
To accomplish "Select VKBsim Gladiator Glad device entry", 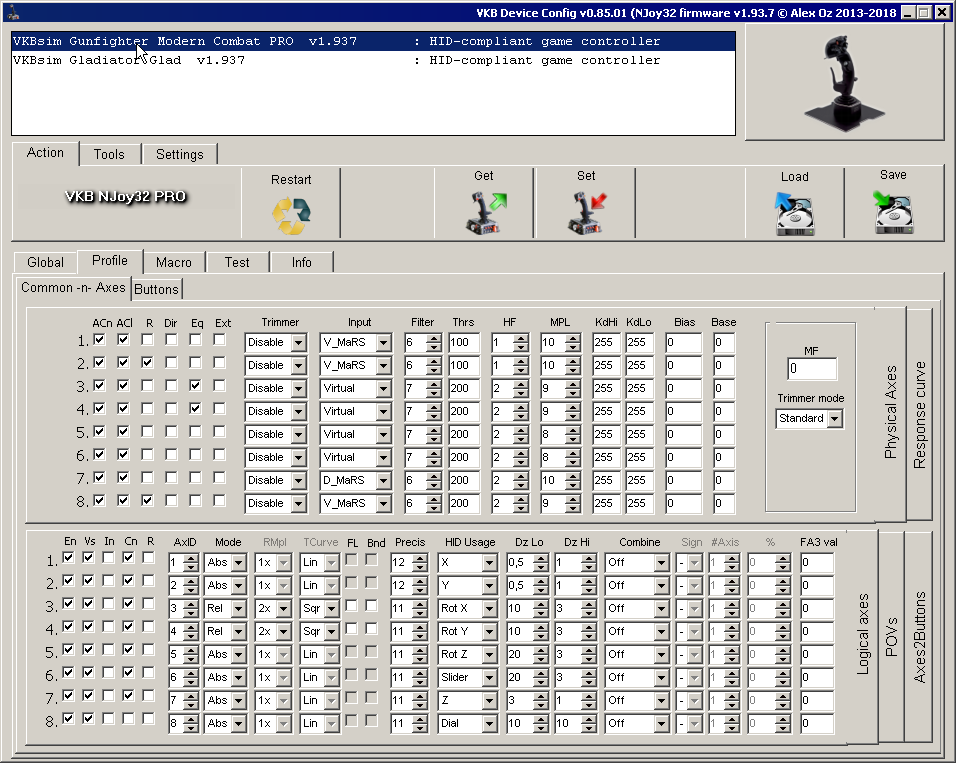I will coord(129,61).
